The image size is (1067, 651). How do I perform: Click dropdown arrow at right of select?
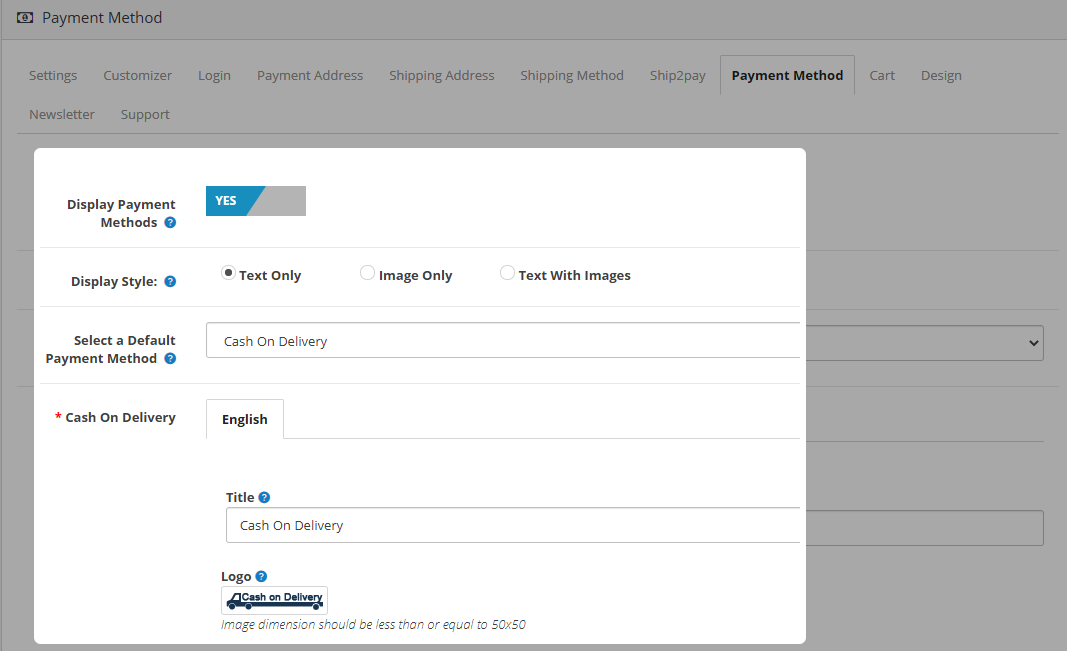[1033, 343]
